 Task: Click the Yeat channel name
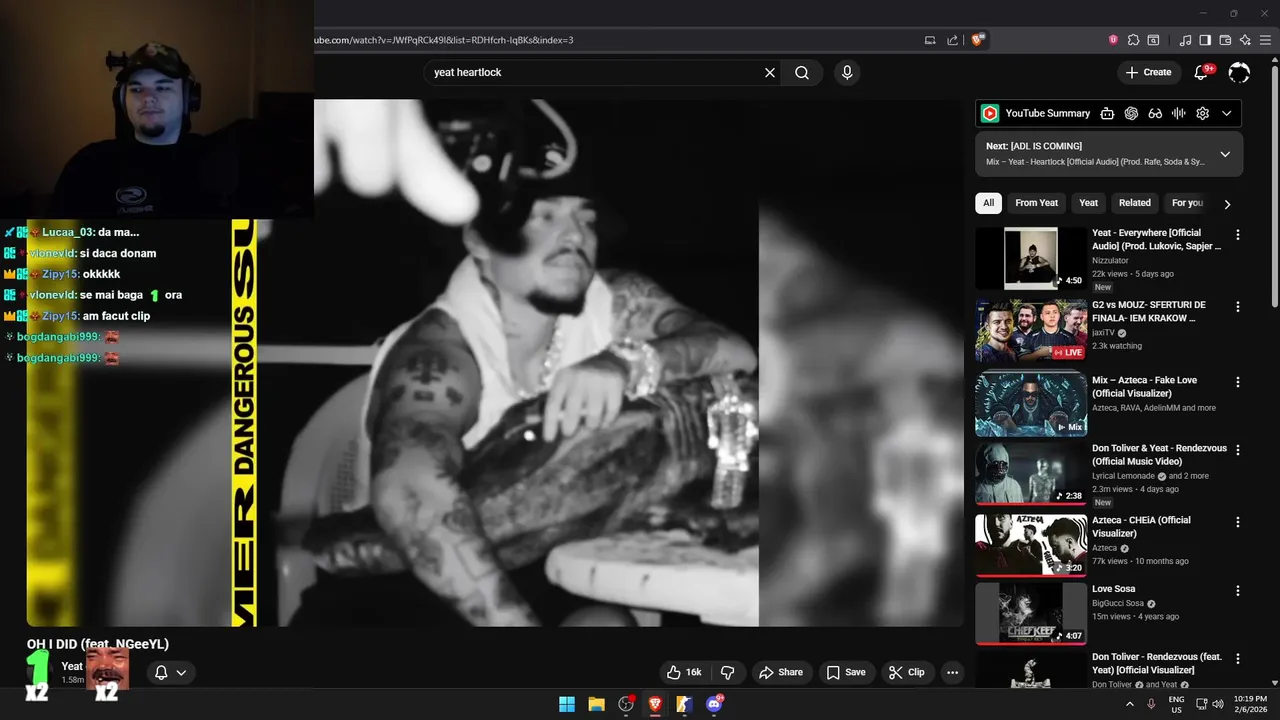click(72, 666)
